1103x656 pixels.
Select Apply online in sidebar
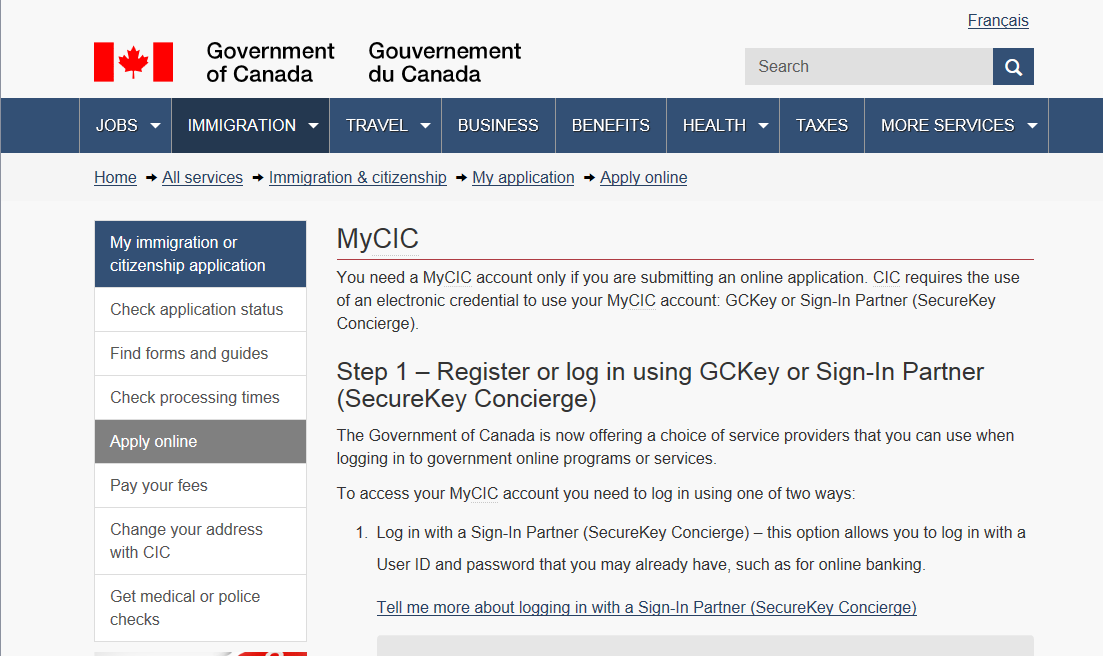[200, 442]
